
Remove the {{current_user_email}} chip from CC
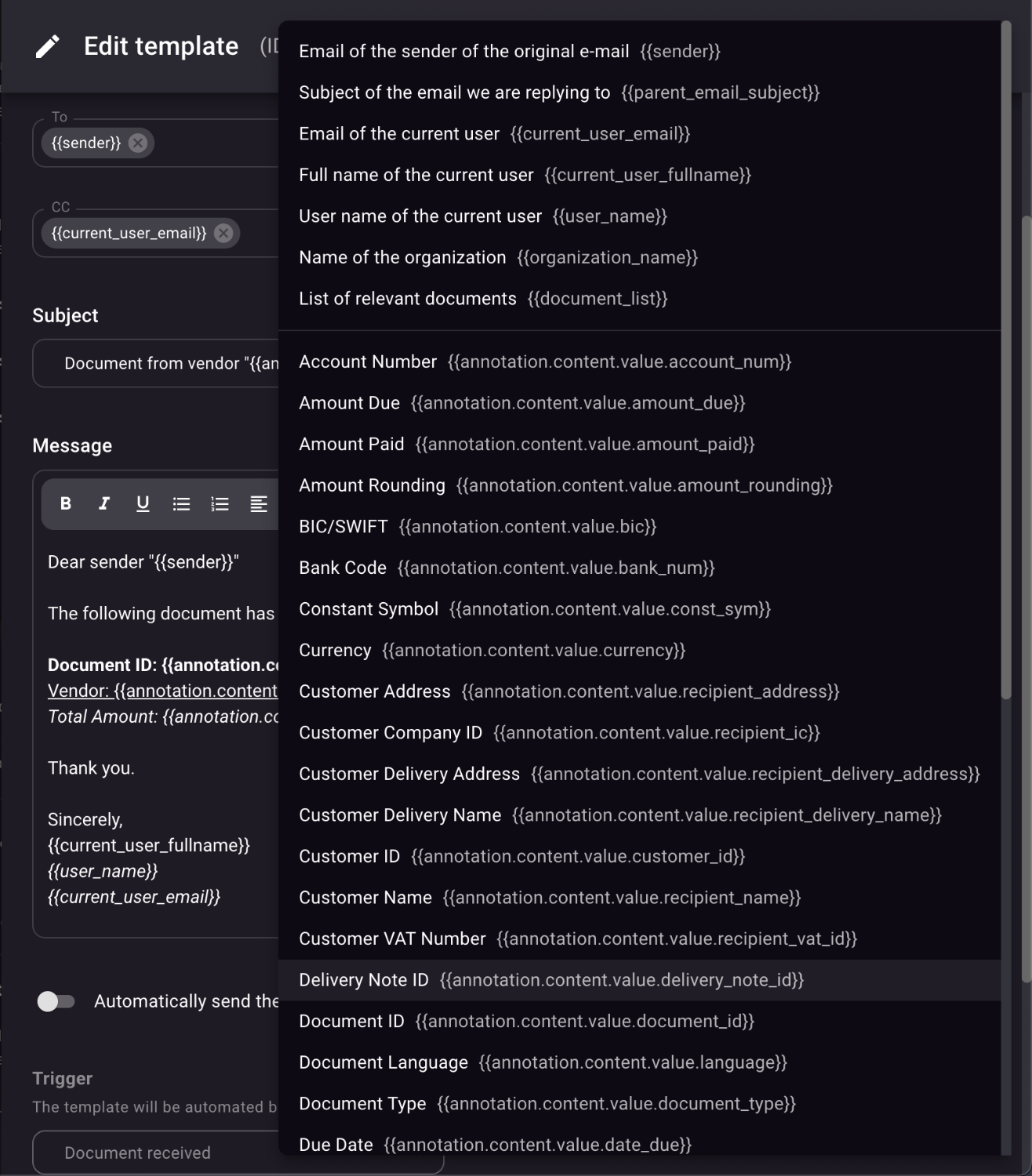tap(223, 233)
